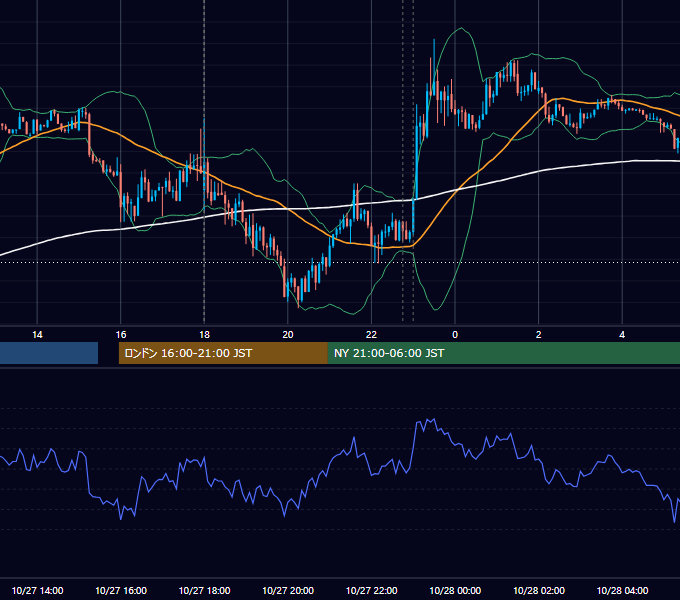Click the 10/27 14:00 date label
Viewport: 680px width, 600px height.
(37, 590)
